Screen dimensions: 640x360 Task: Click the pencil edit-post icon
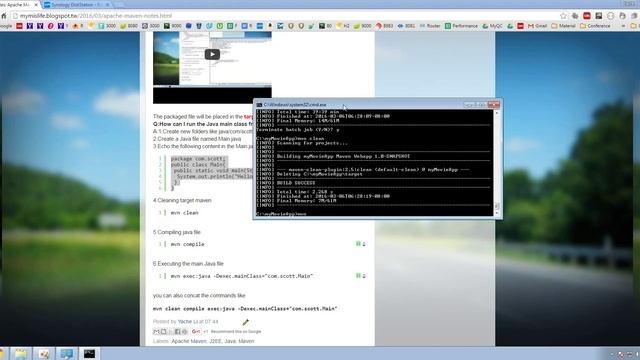coord(245,322)
